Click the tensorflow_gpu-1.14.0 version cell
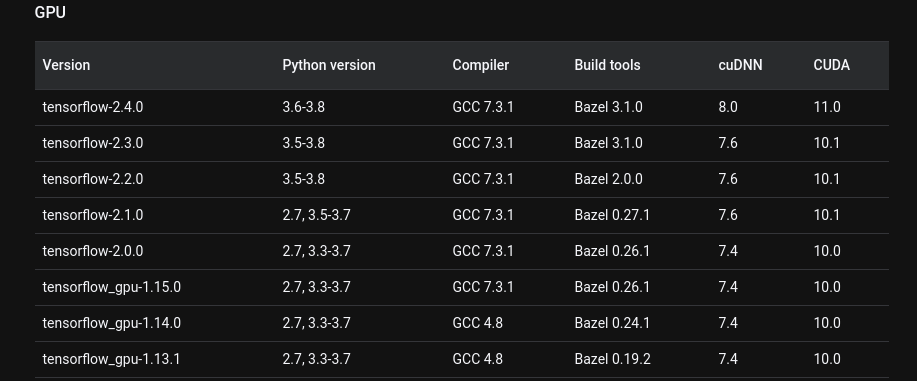Viewport: 917px width, 381px height. pos(112,323)
